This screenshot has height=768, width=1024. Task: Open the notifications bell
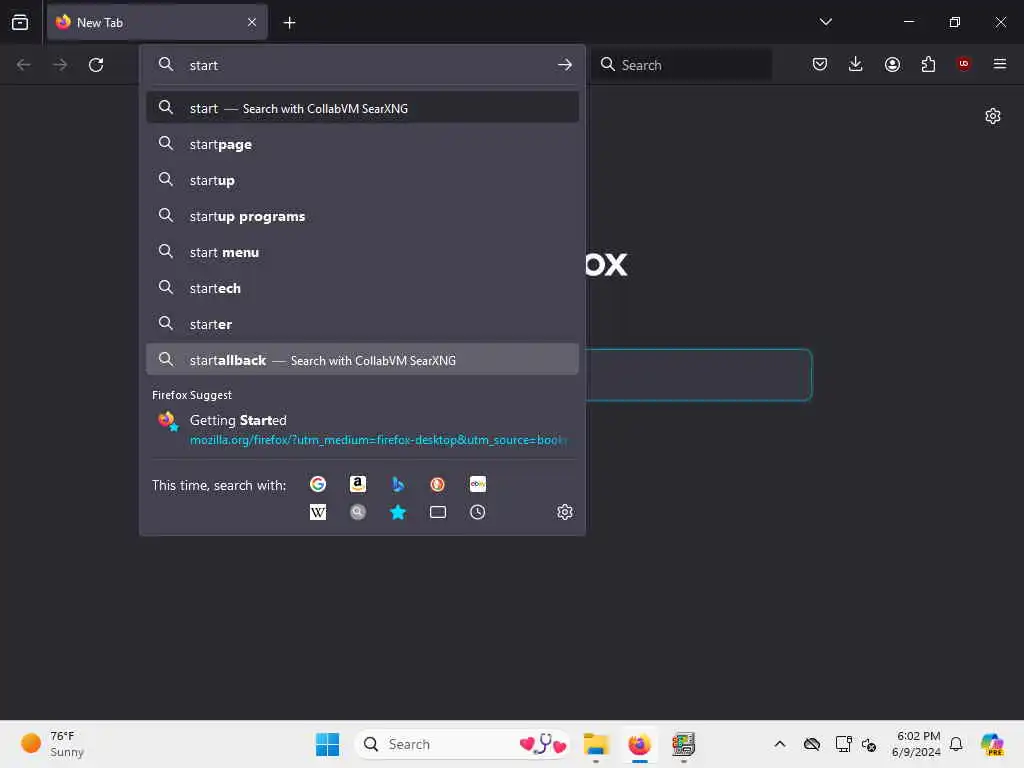click(956, 744)
